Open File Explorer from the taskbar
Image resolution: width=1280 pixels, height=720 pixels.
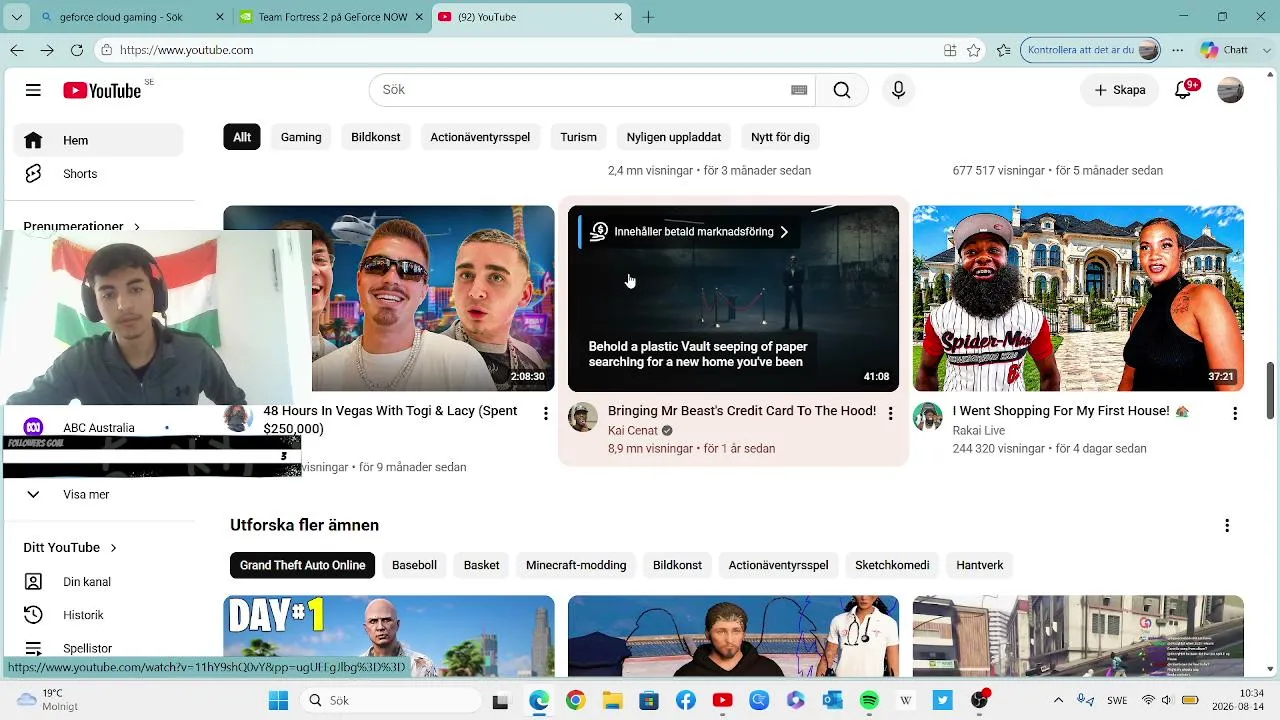(611, 700)
